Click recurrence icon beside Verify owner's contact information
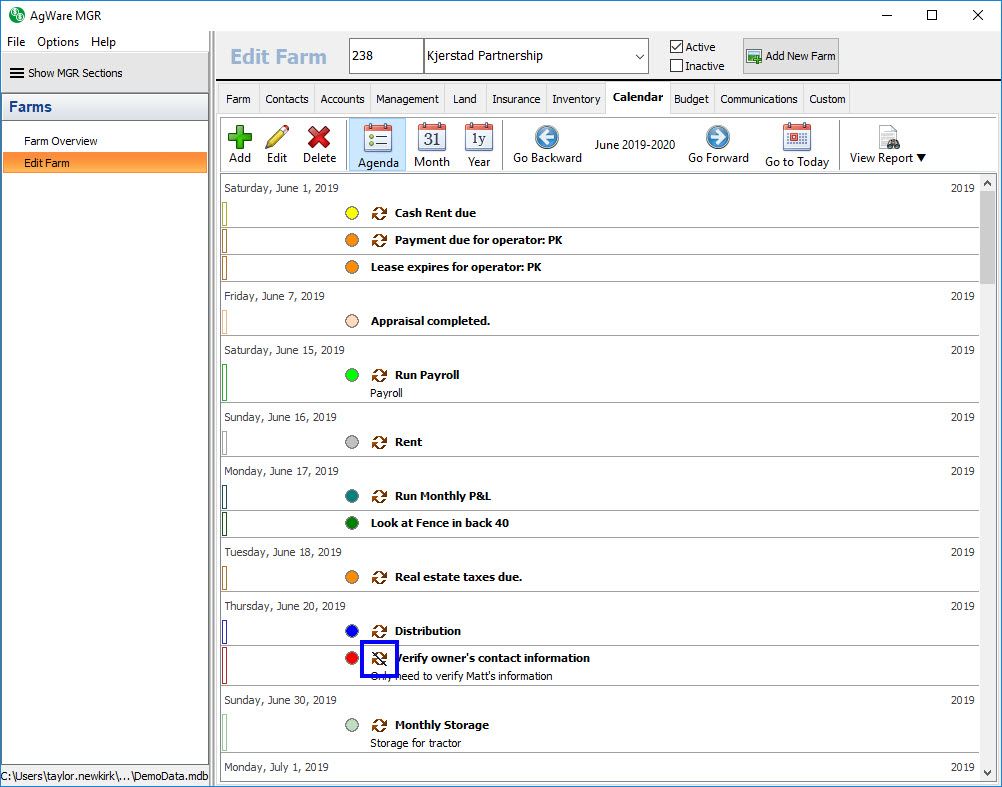This screenshot has height=787, width=1002. (x=379, y=659)
